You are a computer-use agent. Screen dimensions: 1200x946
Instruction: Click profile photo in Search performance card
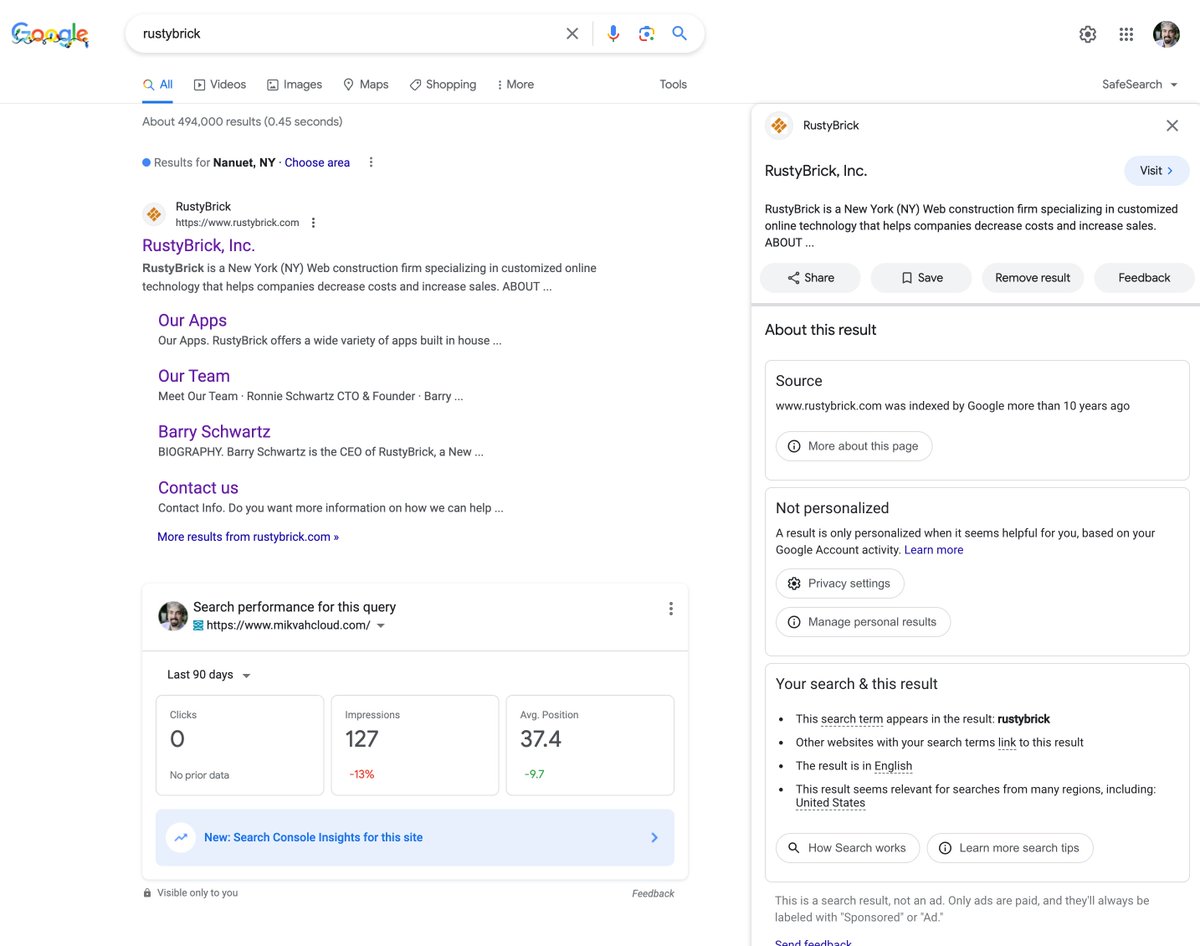point(173,616)
